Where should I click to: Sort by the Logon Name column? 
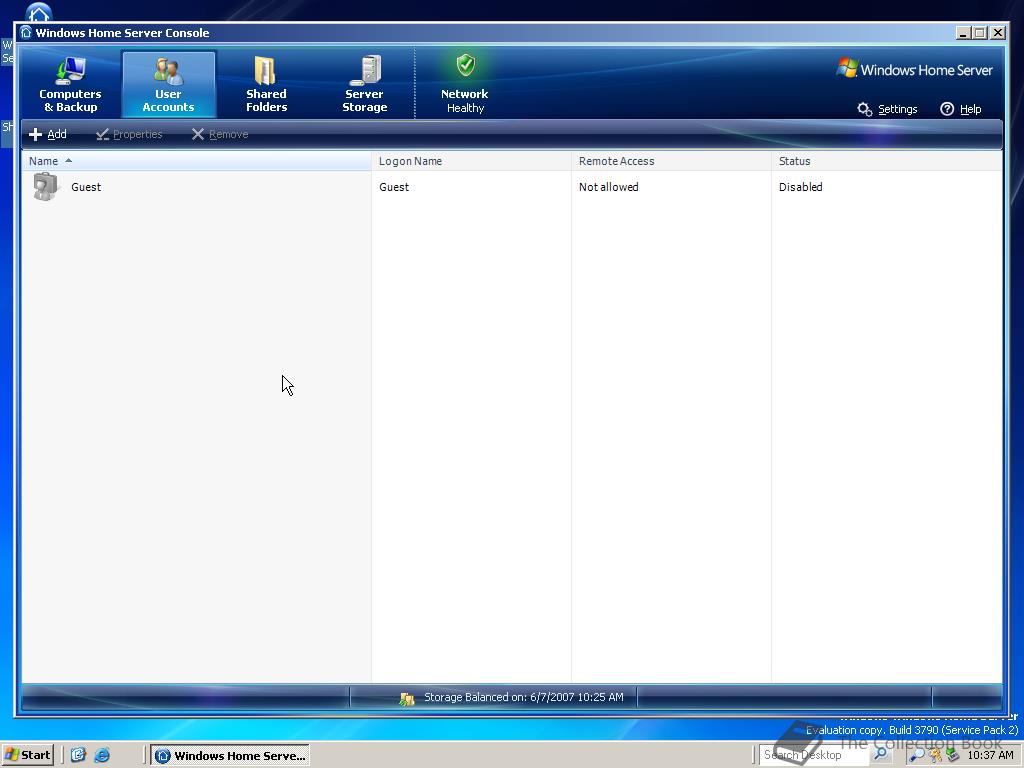(x=471, y=161)
